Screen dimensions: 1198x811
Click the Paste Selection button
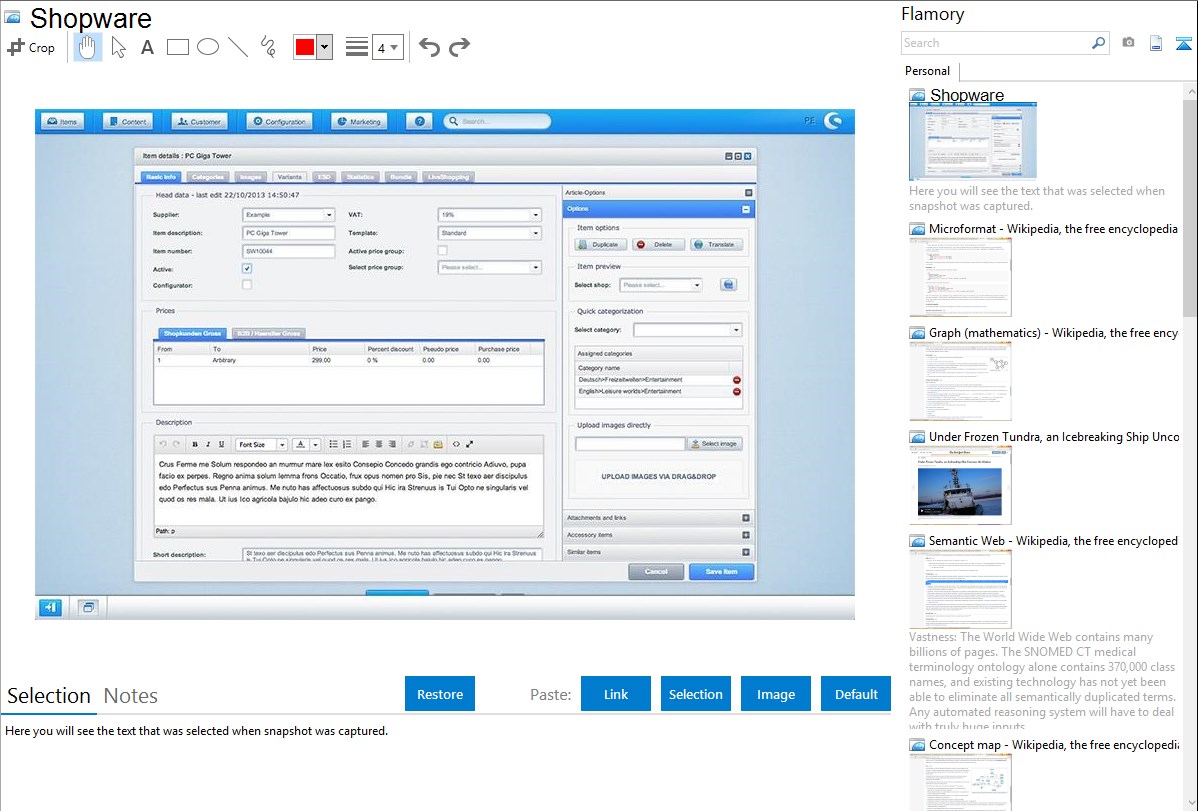[x=695, y=694]
